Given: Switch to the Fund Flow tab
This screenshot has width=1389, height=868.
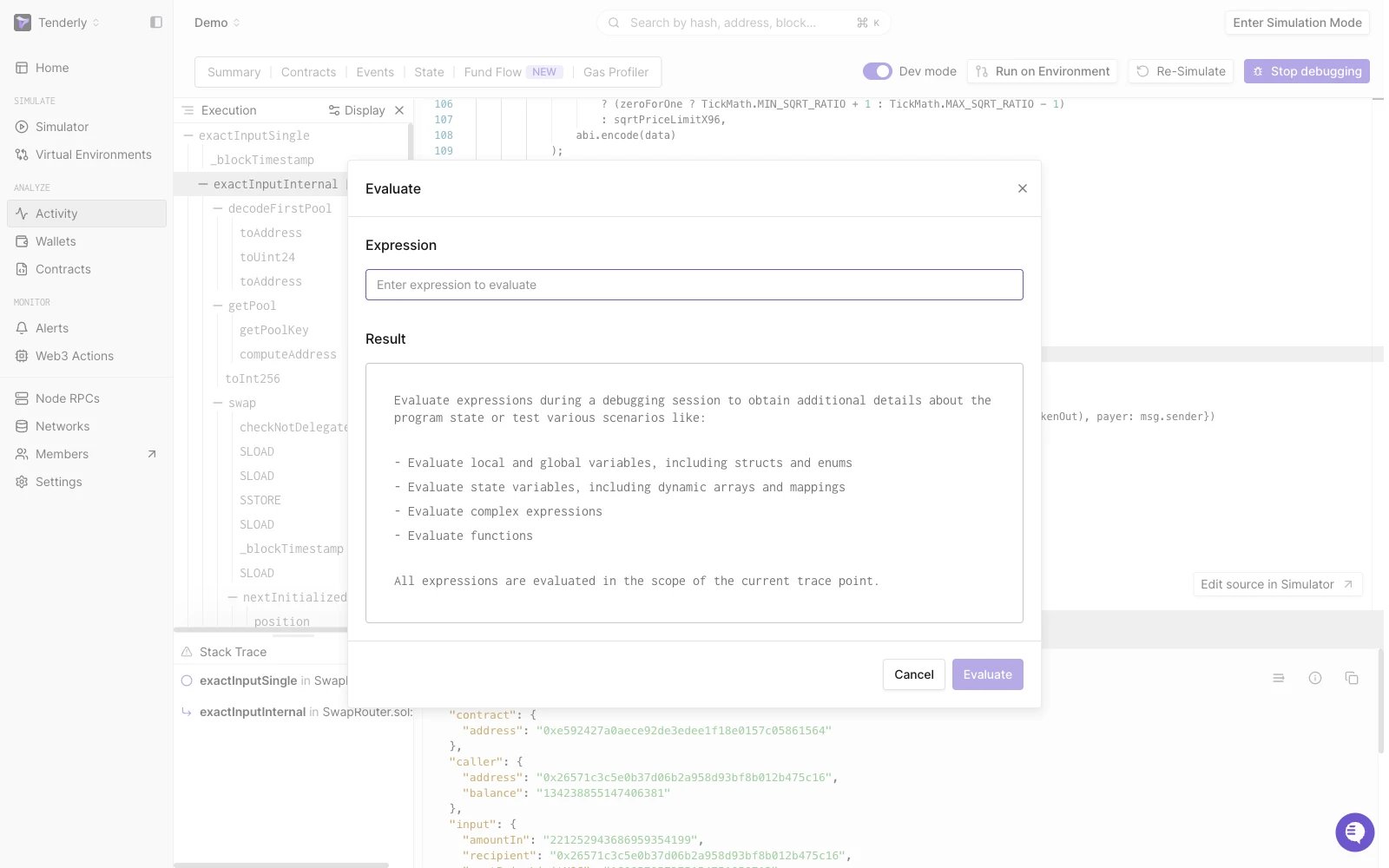Looking at the screenshot, I should click(x=513, y=72).
